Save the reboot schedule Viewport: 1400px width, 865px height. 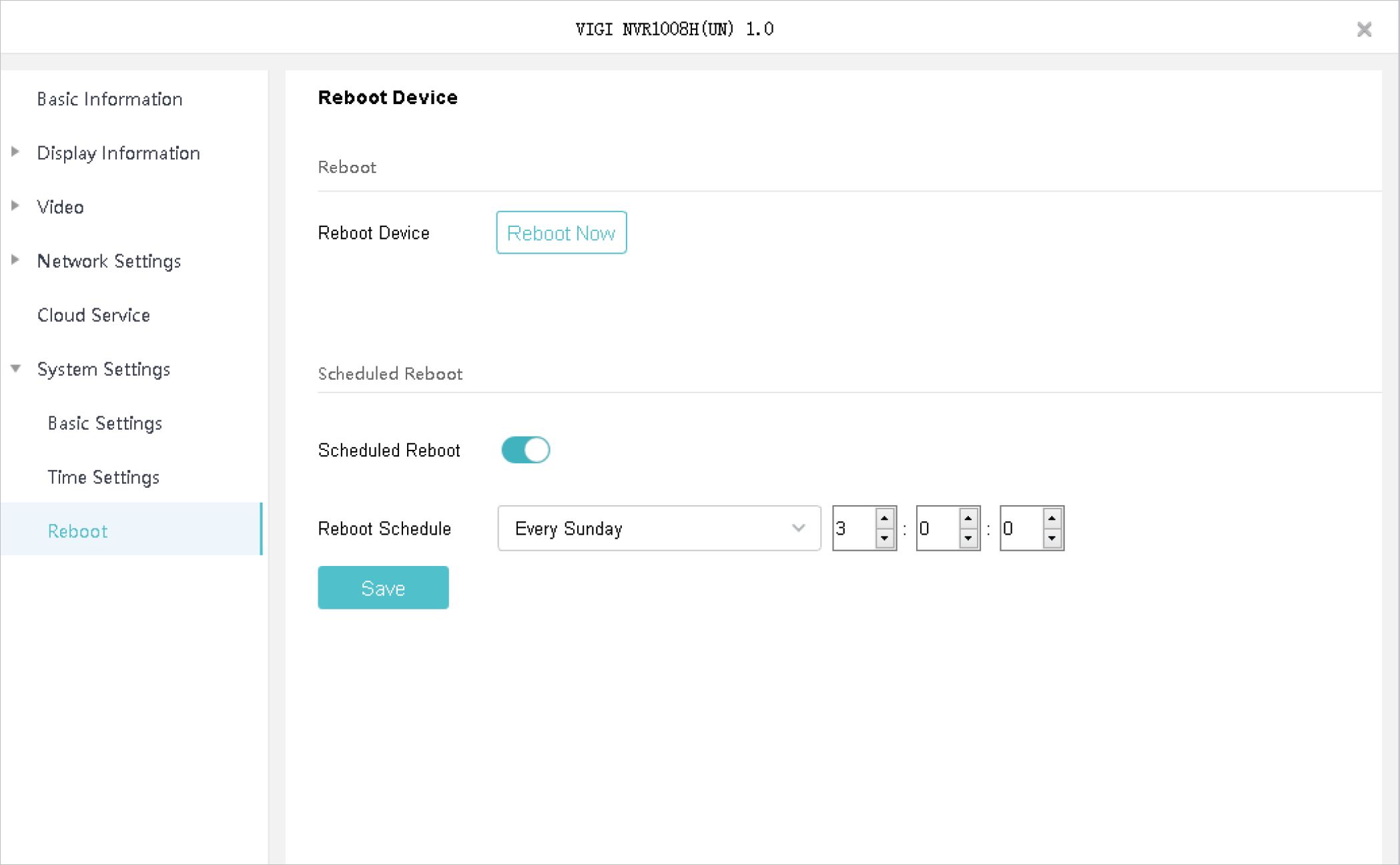[x=383, y=588]
